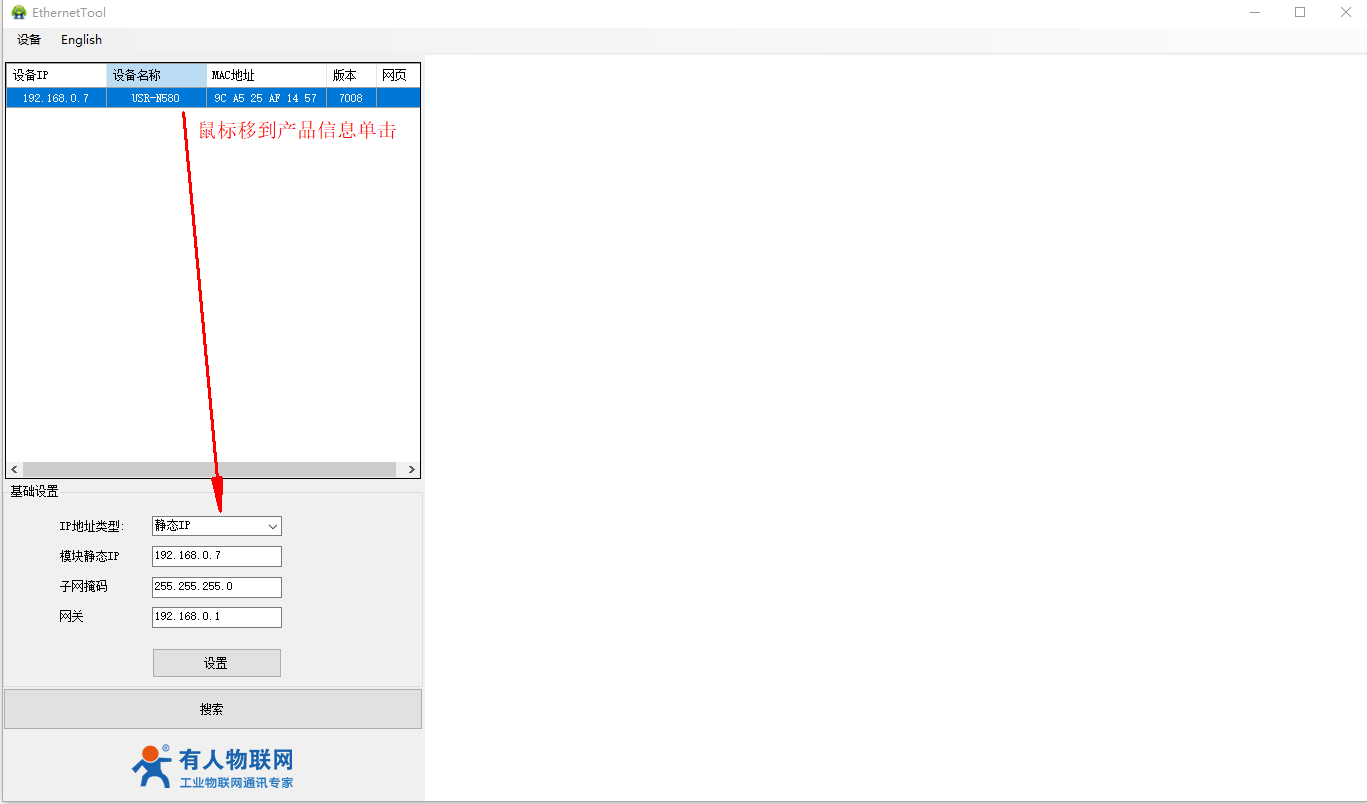
Task: Click the 网关 input field
Action: (x=217, y=617)
